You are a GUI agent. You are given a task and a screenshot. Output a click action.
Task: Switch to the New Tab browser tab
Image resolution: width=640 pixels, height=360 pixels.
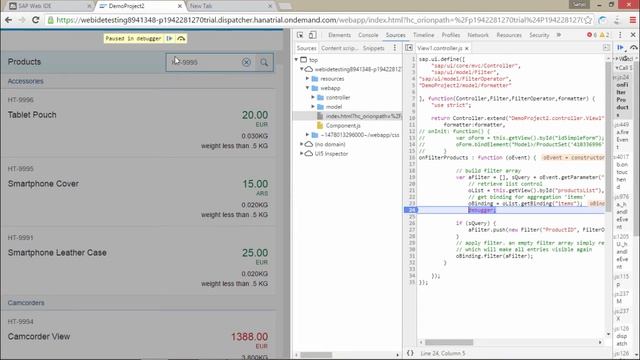point(231,6)
